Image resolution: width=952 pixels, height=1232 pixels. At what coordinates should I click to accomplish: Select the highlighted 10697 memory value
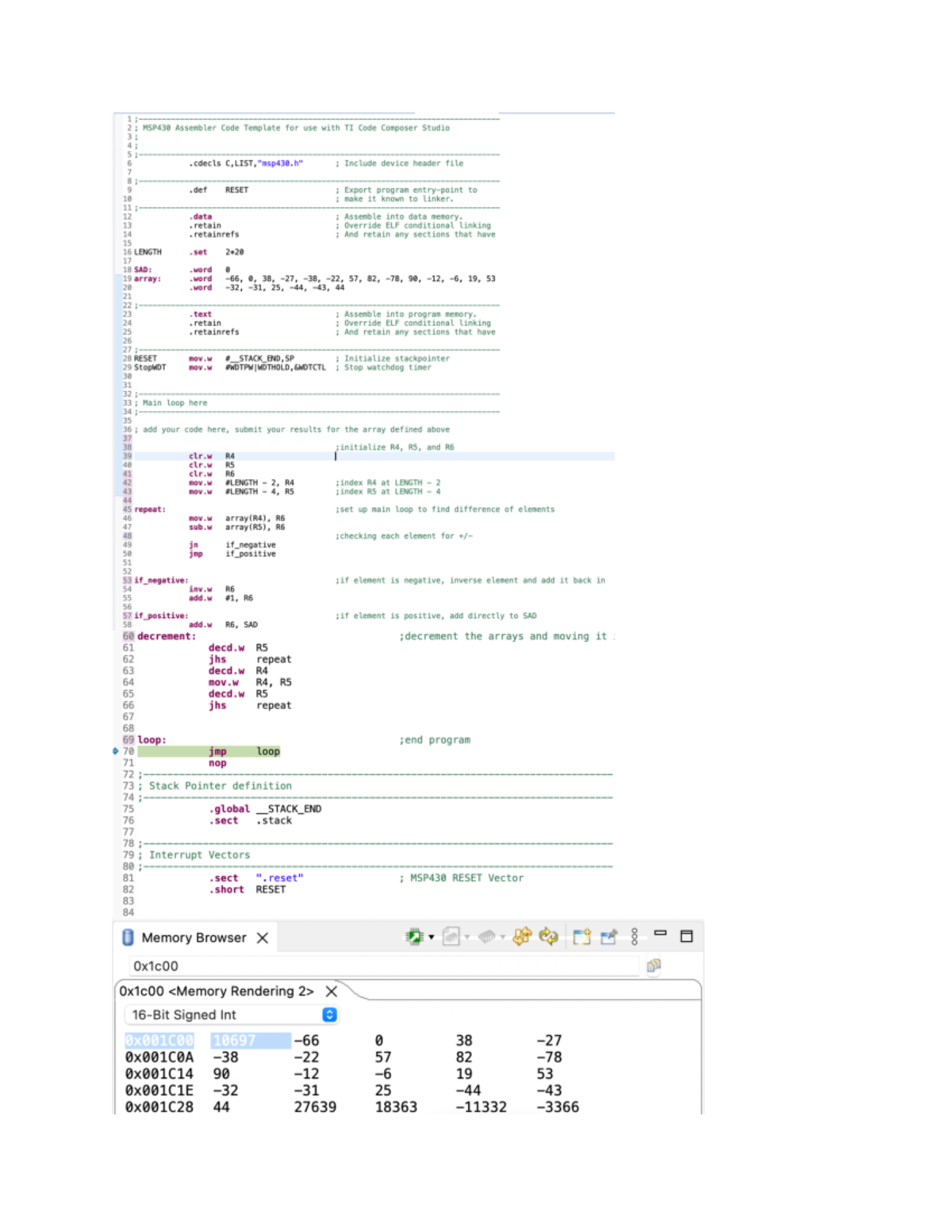click(x=251, y=1040)
